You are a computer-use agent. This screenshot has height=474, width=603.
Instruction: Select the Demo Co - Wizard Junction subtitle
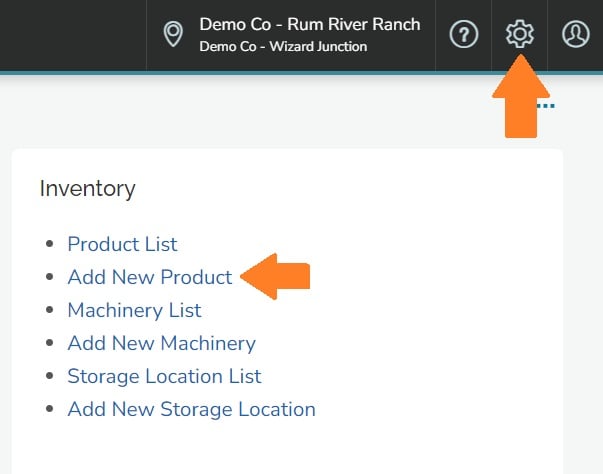pos(283,47)
